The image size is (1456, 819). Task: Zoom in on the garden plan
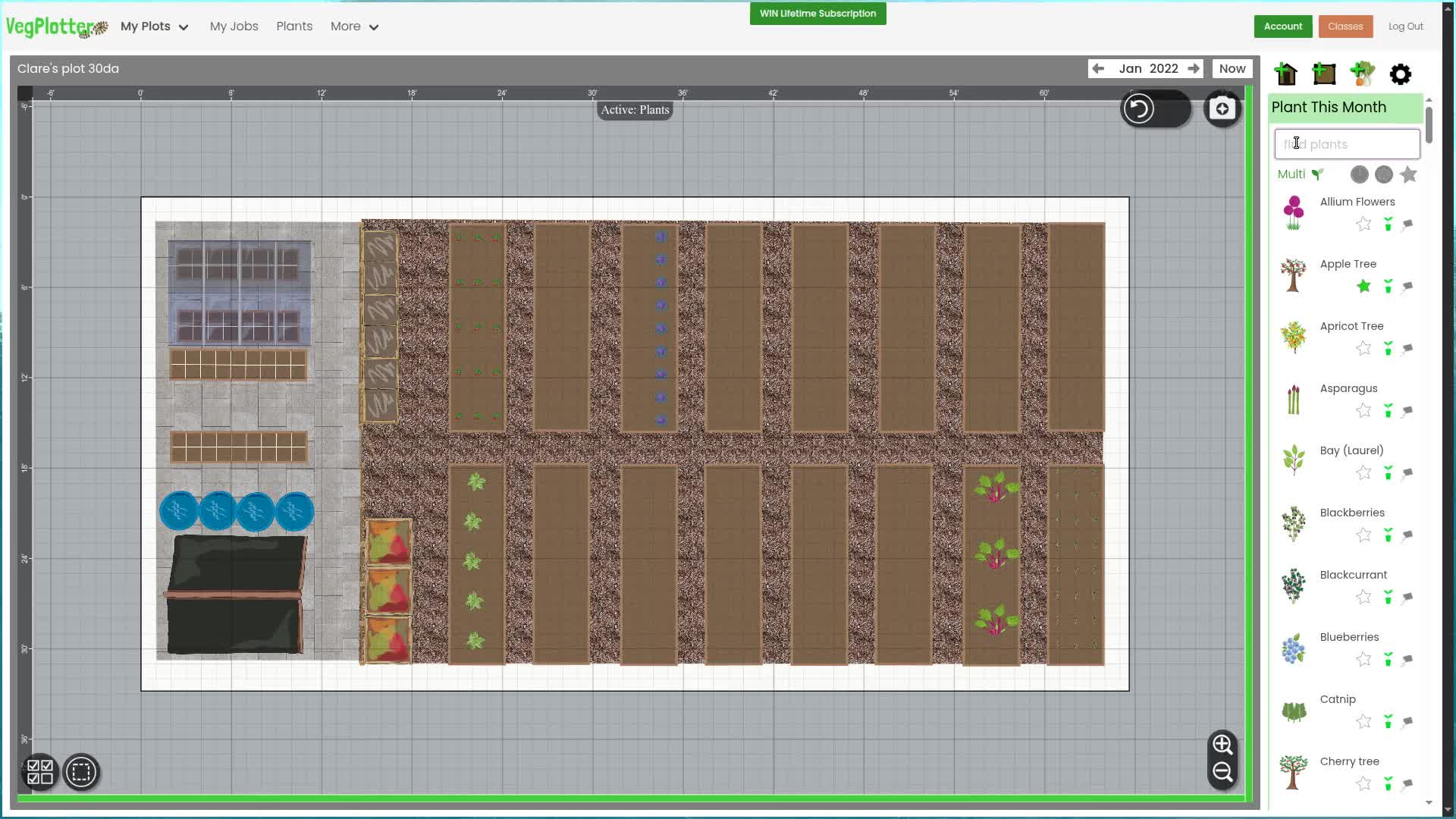pyautogui.click(x=1222, y=745)
